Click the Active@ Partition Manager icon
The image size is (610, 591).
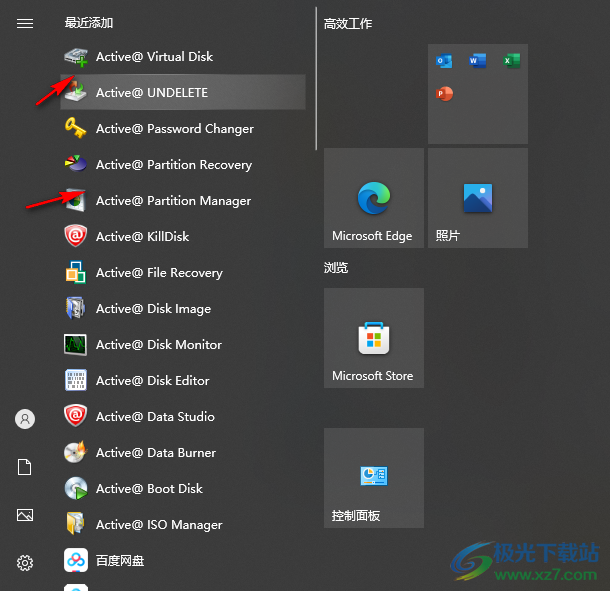(x=75, y=200)
